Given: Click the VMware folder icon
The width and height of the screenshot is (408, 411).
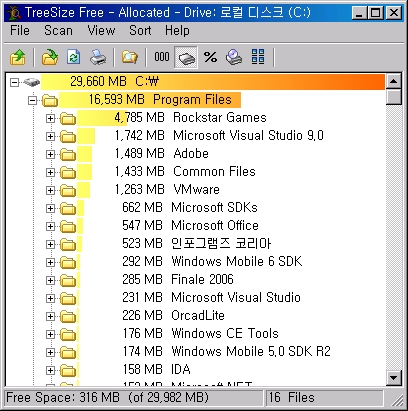Looking at the screenshot, I should click(68, 190).
